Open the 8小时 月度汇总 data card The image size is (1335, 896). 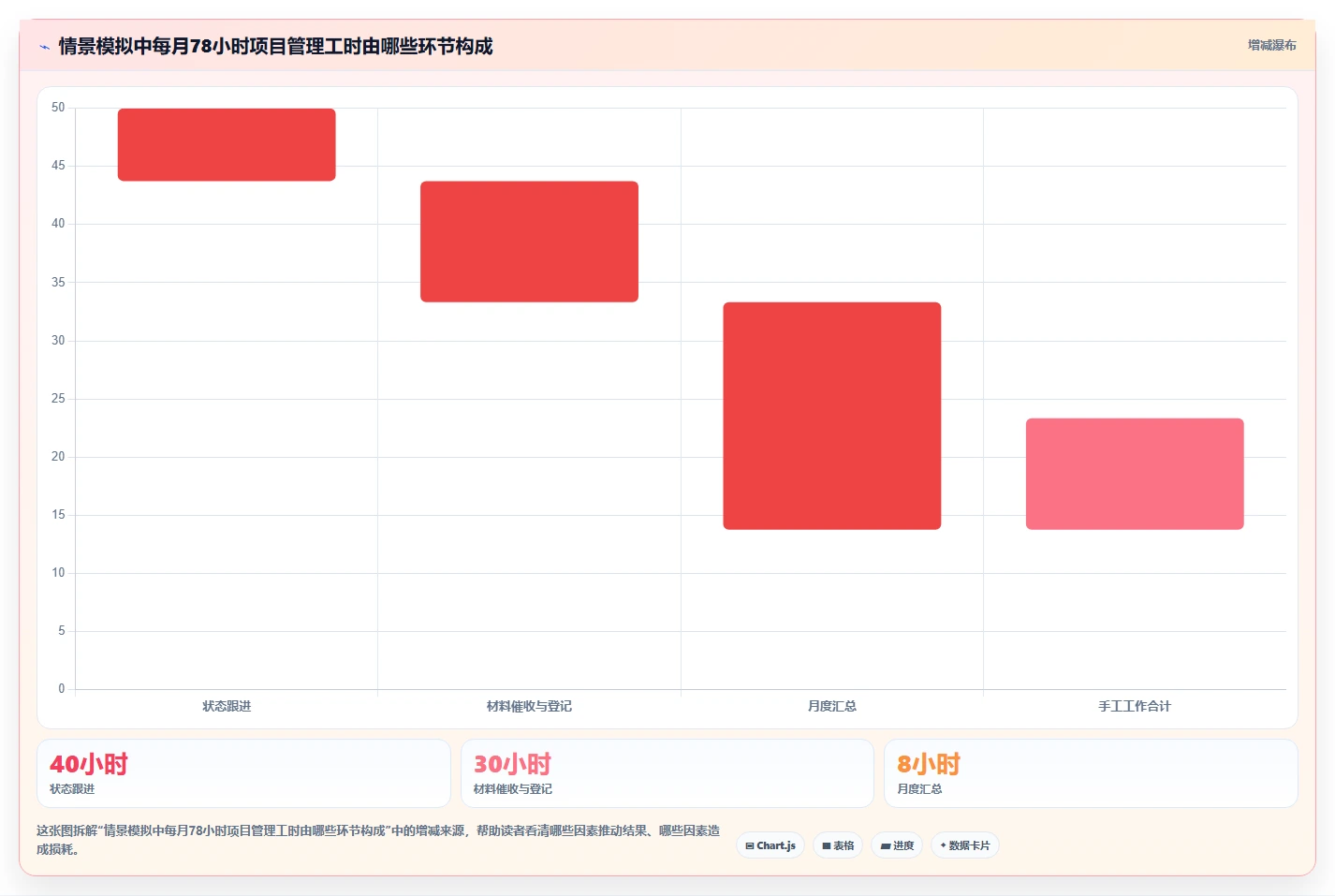(x=1091, y=773)
